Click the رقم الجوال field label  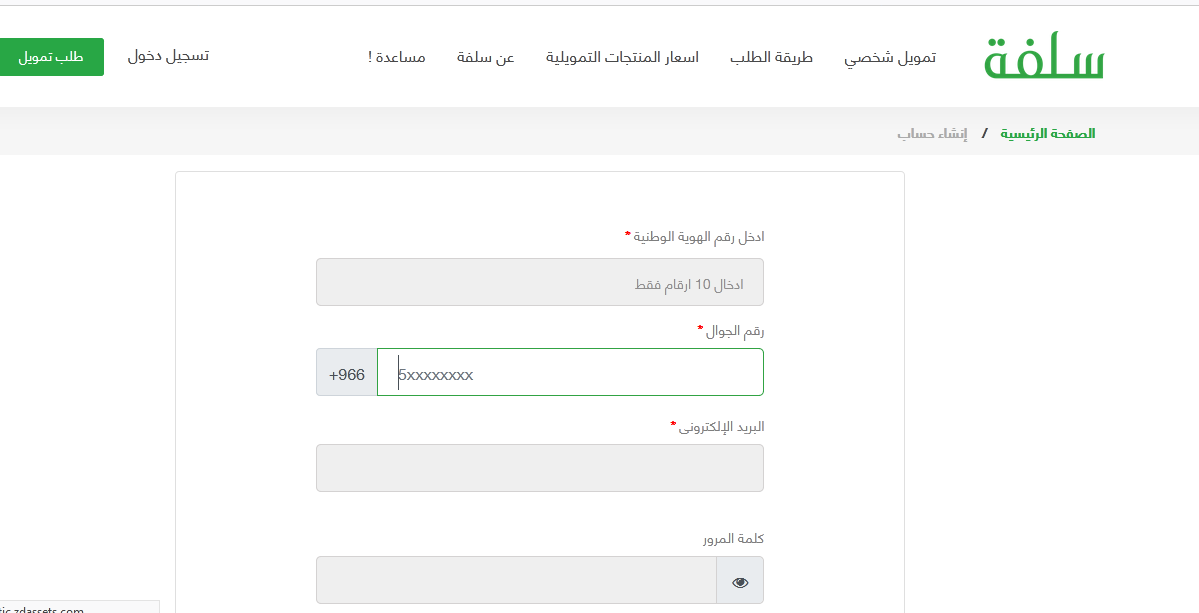[731, 331]
